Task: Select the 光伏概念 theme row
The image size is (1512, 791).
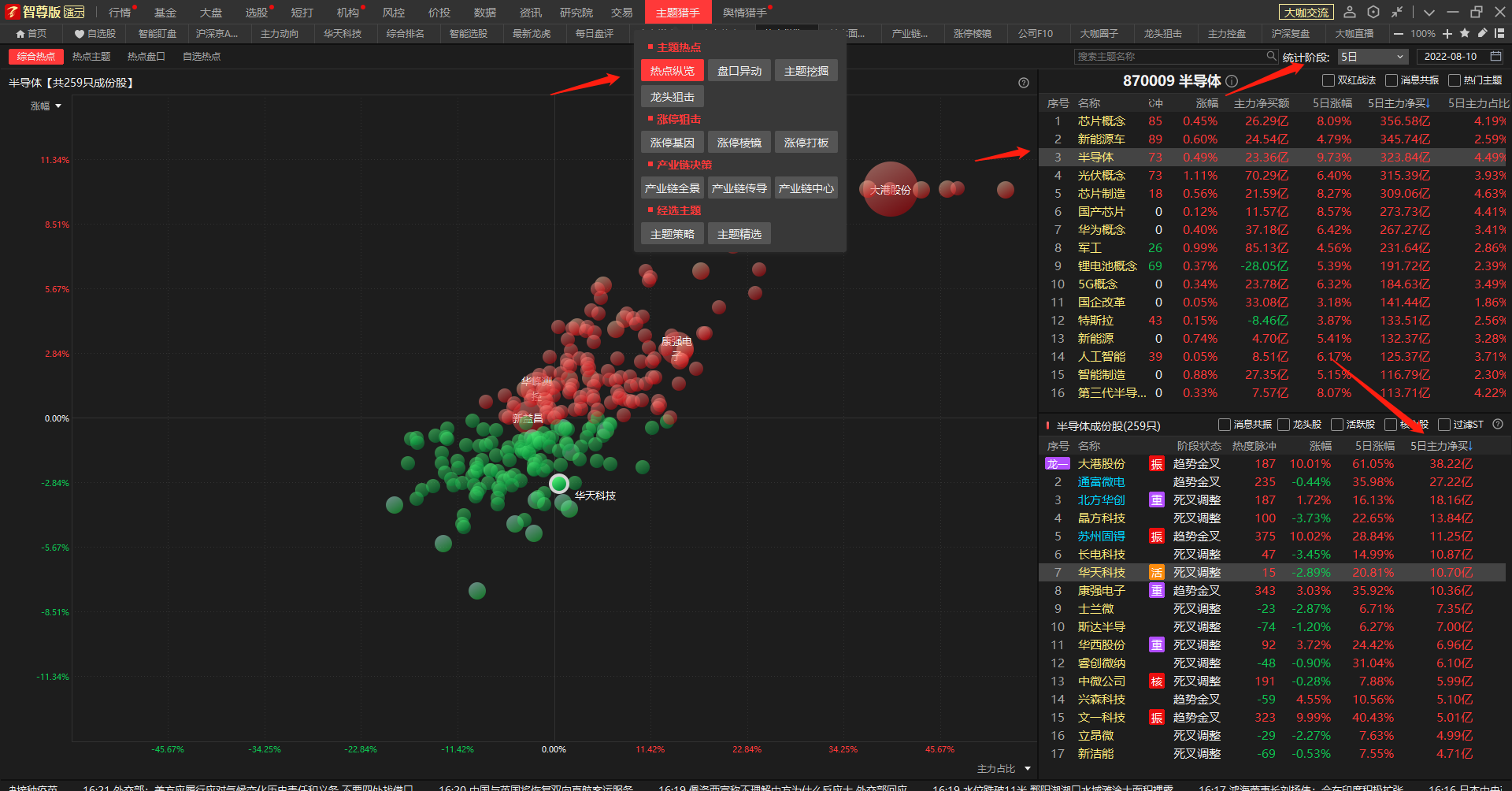Action: [x=1272, y=176]
